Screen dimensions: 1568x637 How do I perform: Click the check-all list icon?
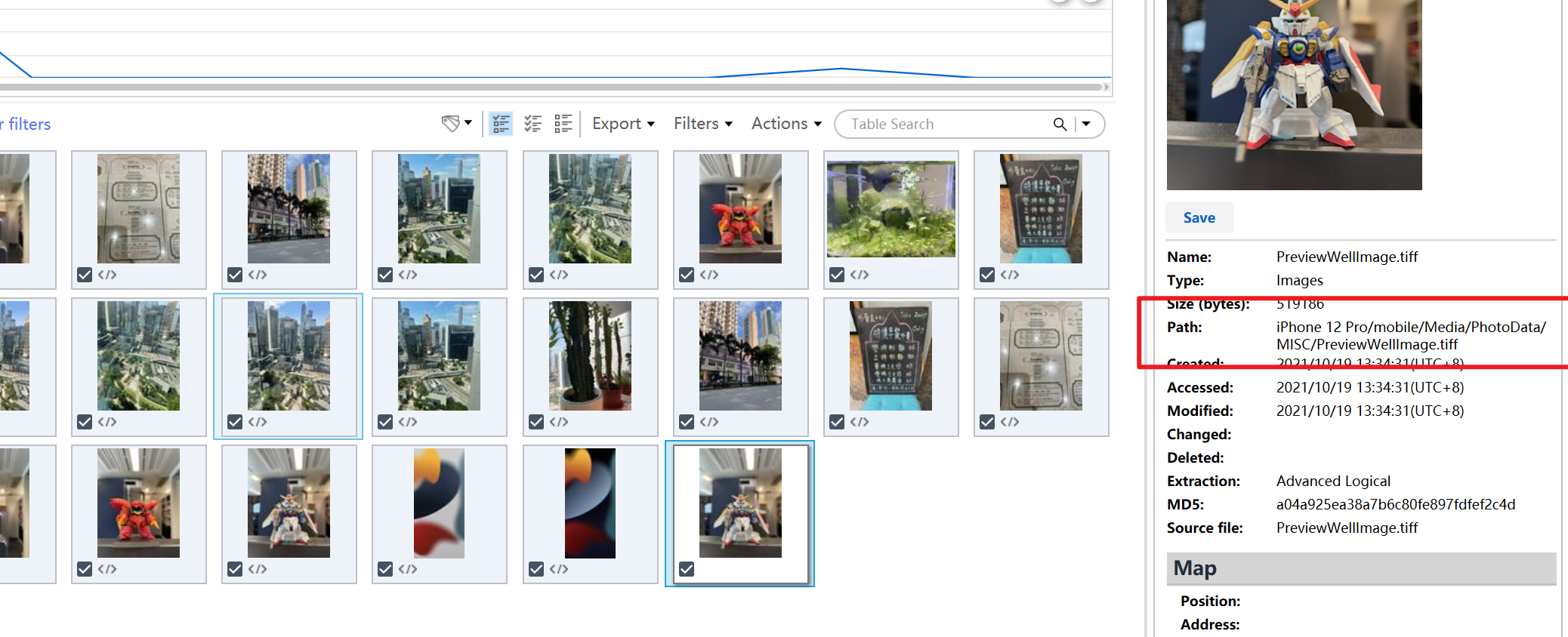pos(532,124)
